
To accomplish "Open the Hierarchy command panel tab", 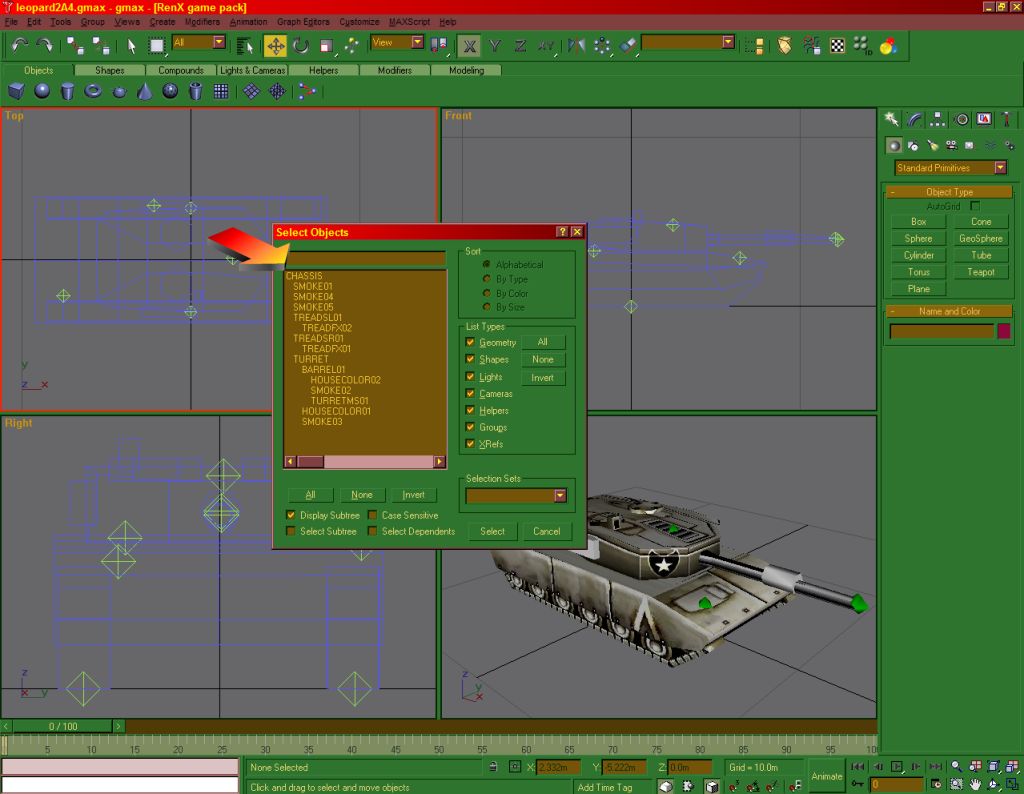I will click(938, 119).
